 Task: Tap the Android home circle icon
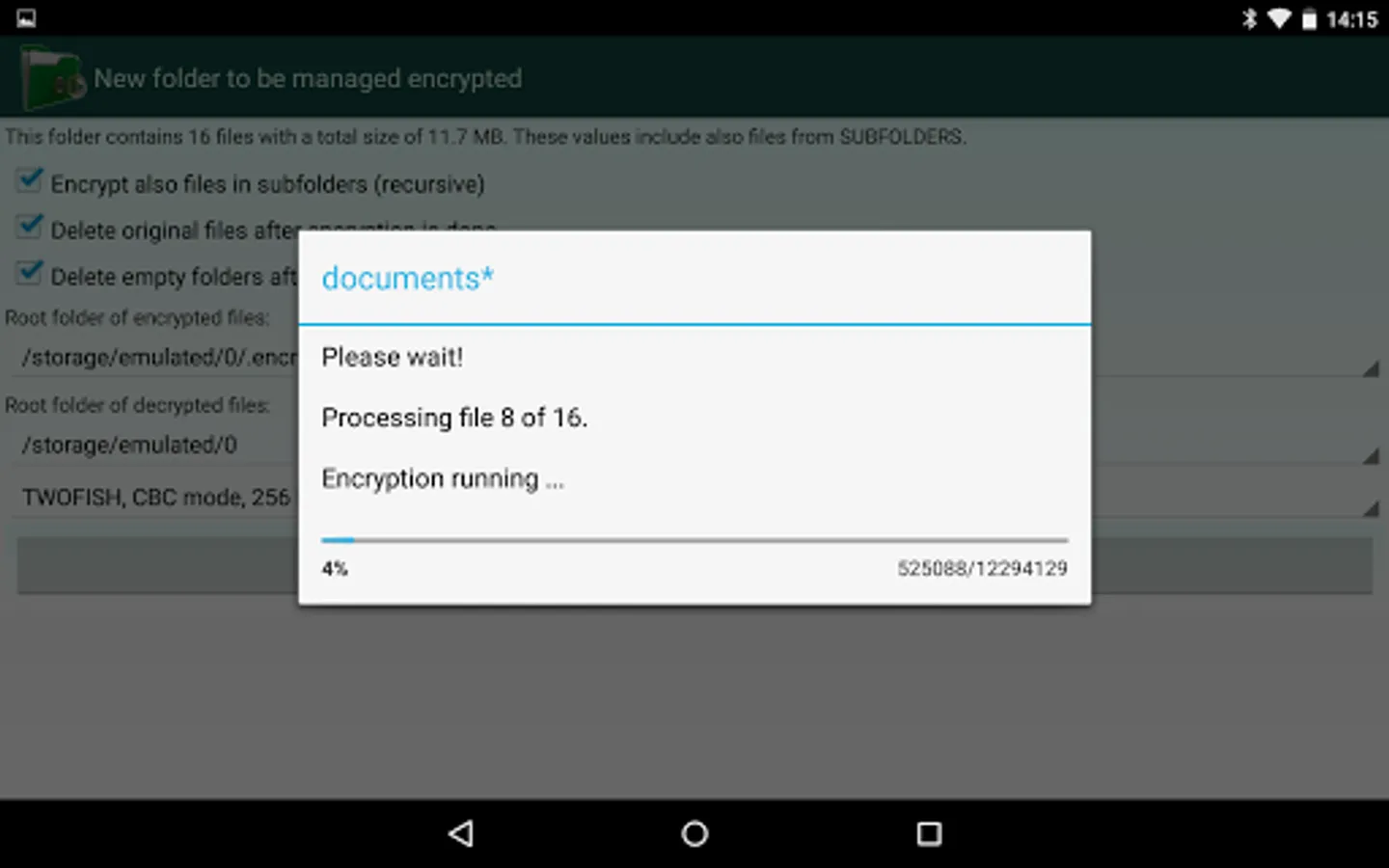click(x=694, y=833)
